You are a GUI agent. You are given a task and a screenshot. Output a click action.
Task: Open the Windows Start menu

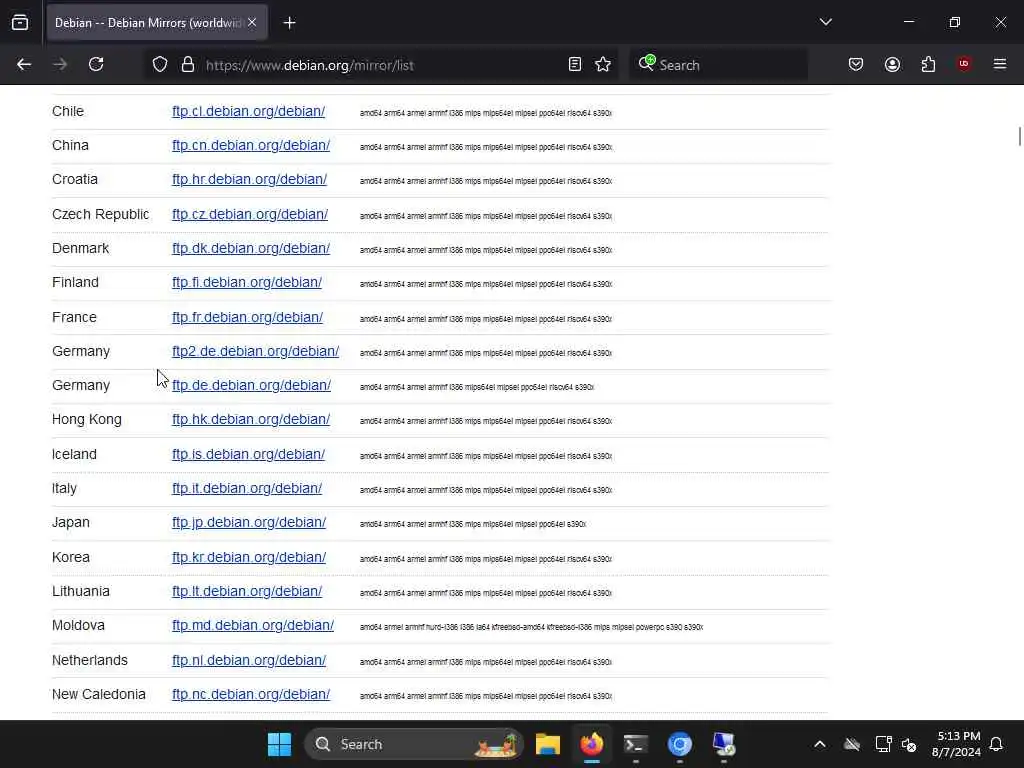point(280,744)
